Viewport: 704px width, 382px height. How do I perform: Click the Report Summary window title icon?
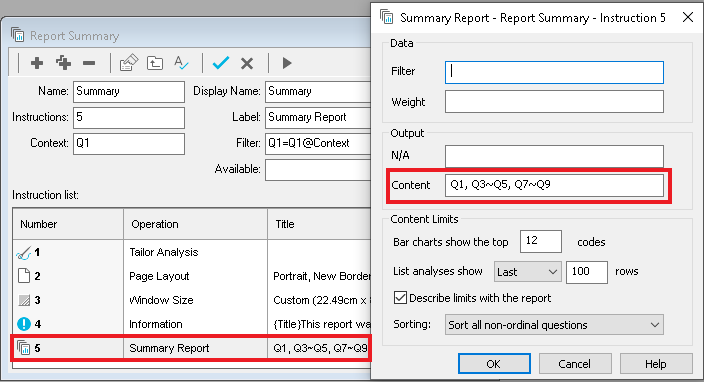coord(18,35)
